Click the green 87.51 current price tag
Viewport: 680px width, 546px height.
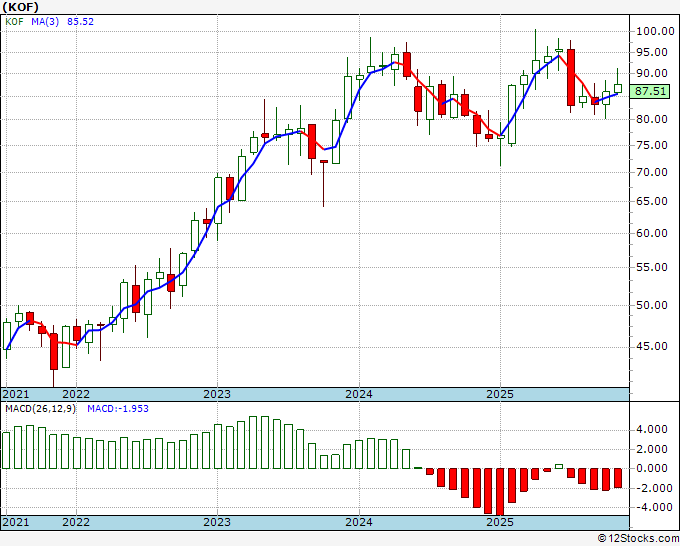650,92
